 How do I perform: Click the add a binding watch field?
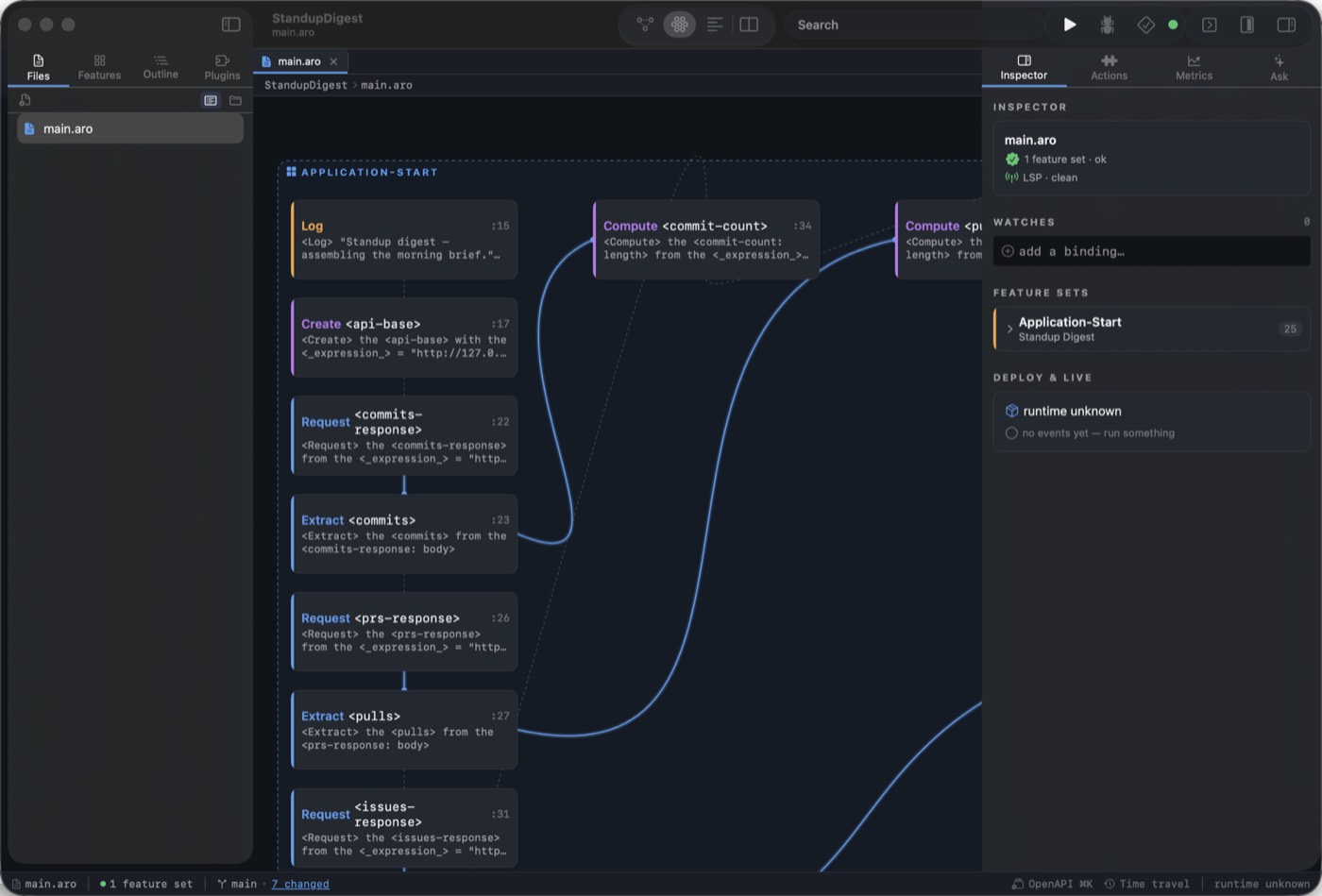(x=1151, y=251)
